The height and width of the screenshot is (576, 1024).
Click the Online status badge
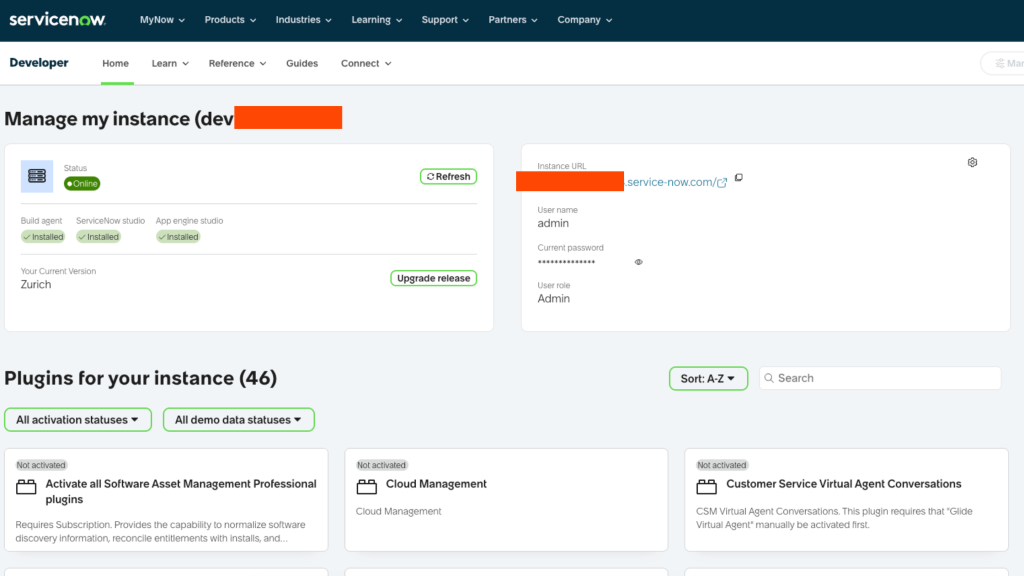point(82,184)
